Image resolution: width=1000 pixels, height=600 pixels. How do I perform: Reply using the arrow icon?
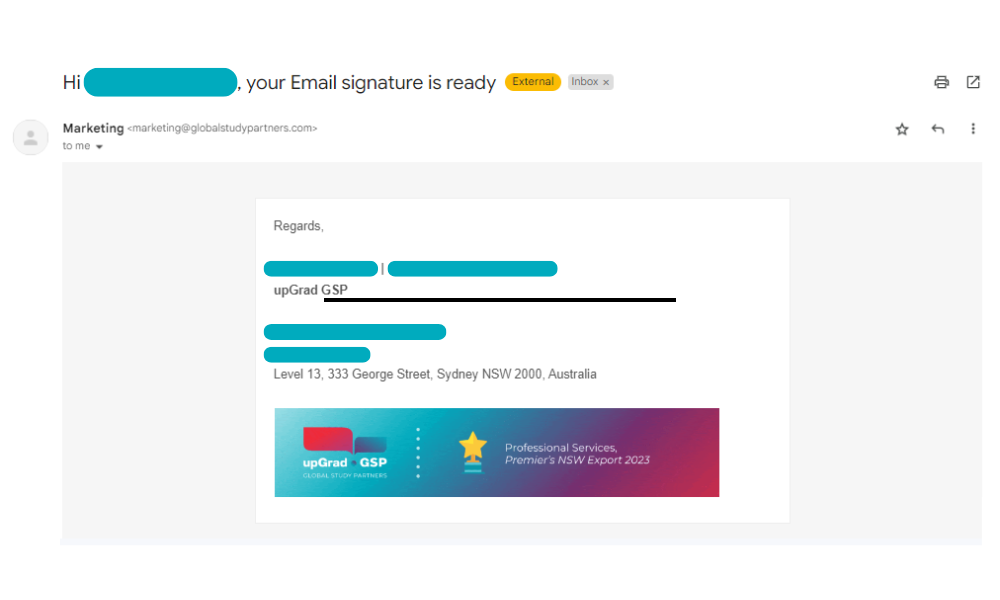pyautogui.click(x=938, y=129)
